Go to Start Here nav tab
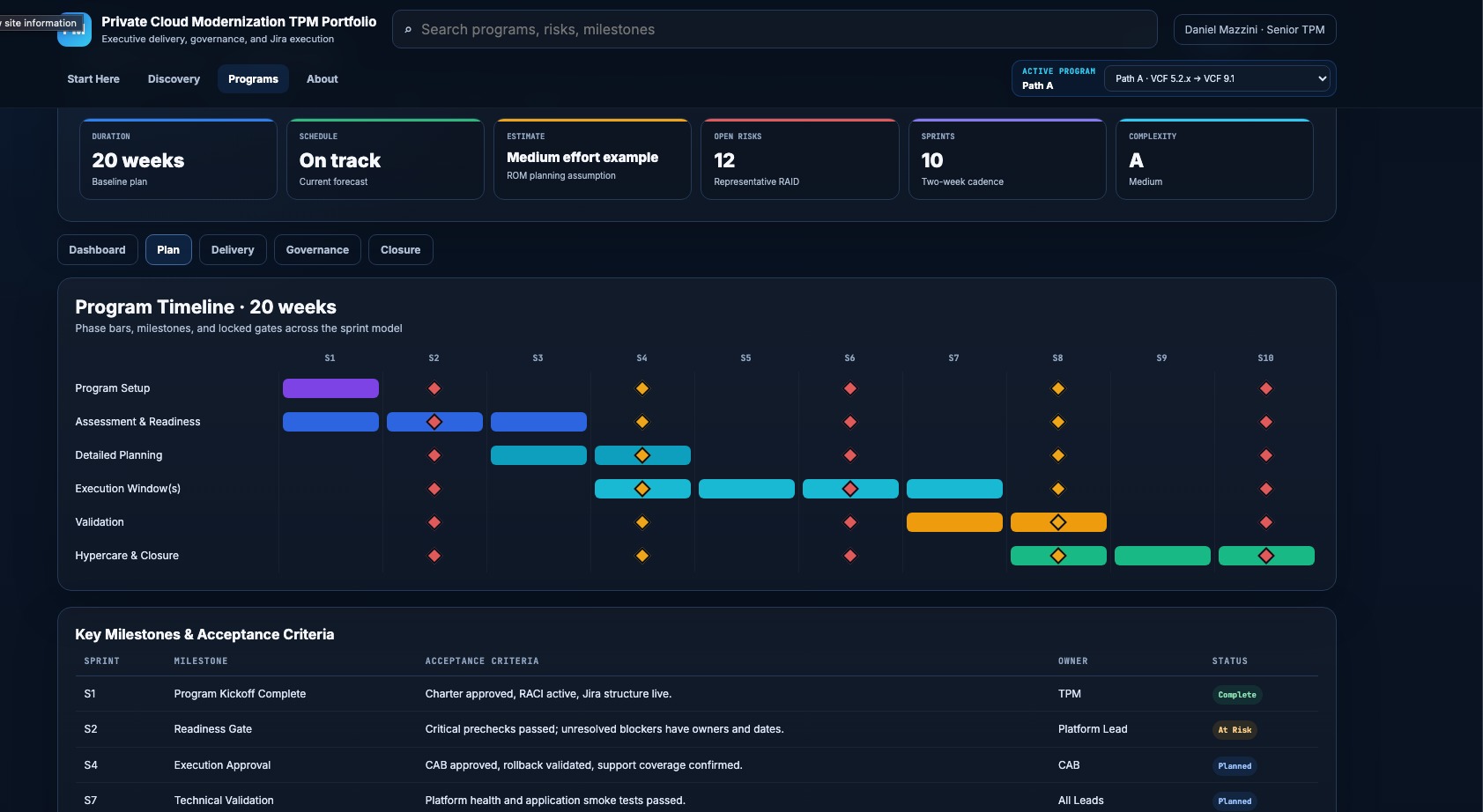The width and height of the screenshot is (1483, 812). point(93,79)
